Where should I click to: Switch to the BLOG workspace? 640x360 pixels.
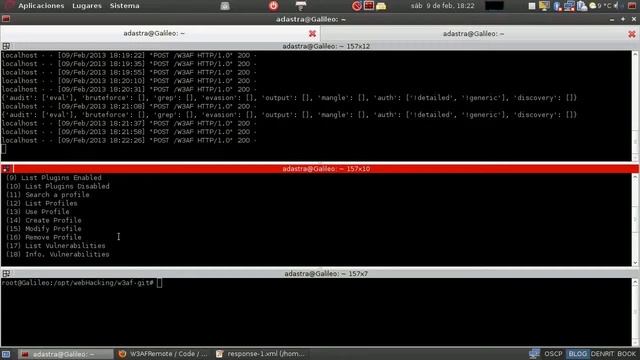tap(577, 354)
